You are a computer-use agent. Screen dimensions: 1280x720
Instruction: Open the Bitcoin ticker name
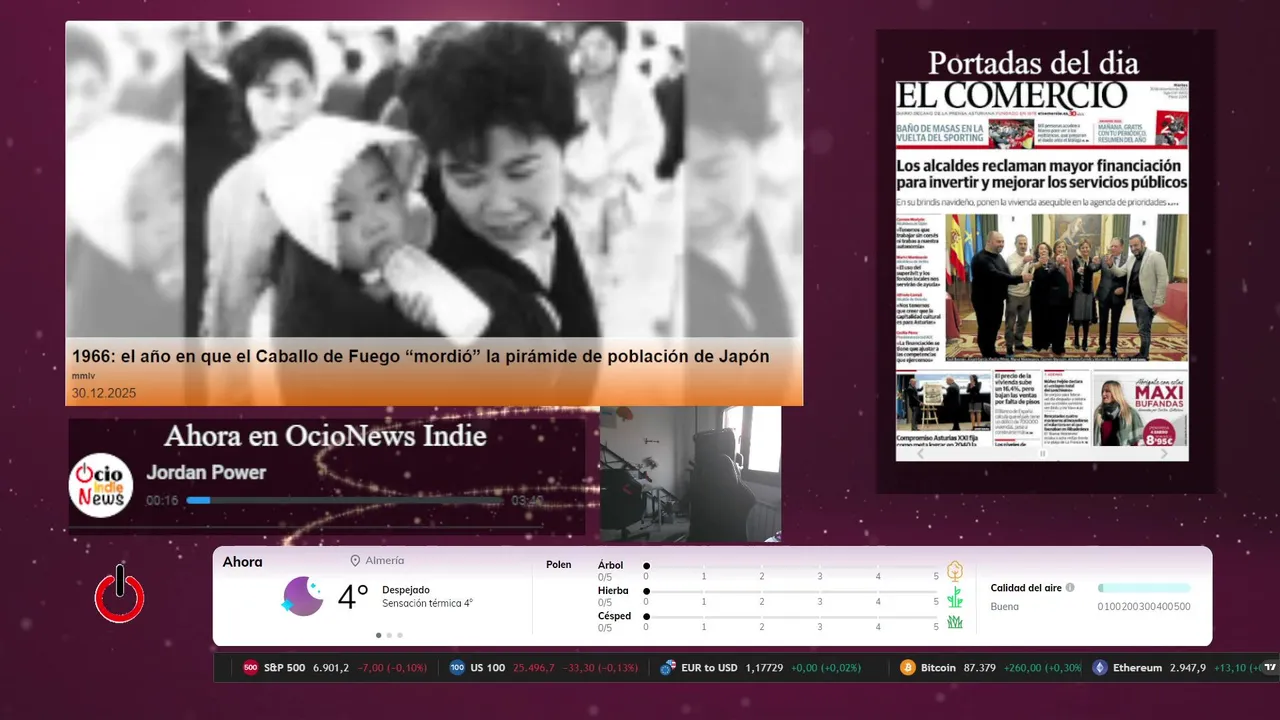(938, 668)
